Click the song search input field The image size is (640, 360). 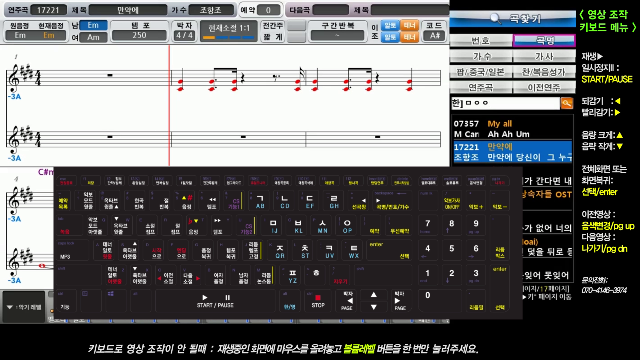pos(505,103)
